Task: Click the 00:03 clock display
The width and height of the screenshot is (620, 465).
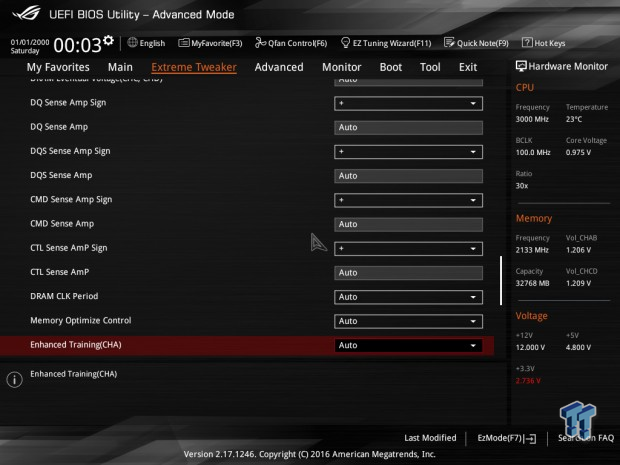Action: (x=78, y=45)
